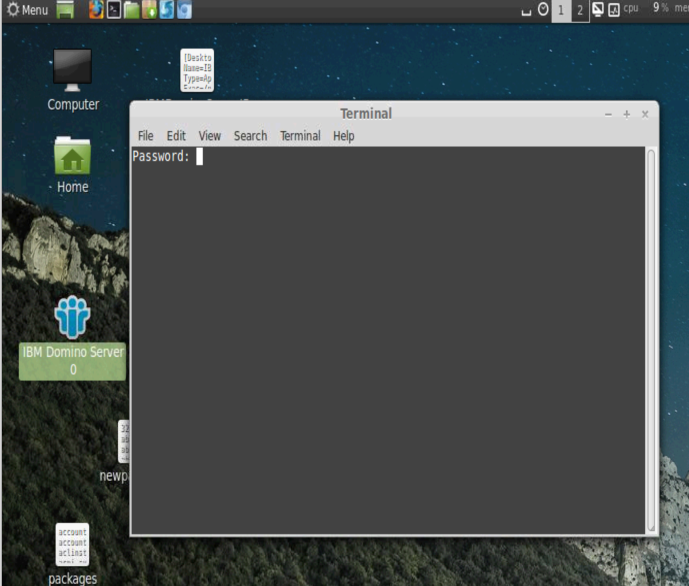Select the packages file on the desktop
Viewport: 689px width, 586px height.
click(73, 554)
